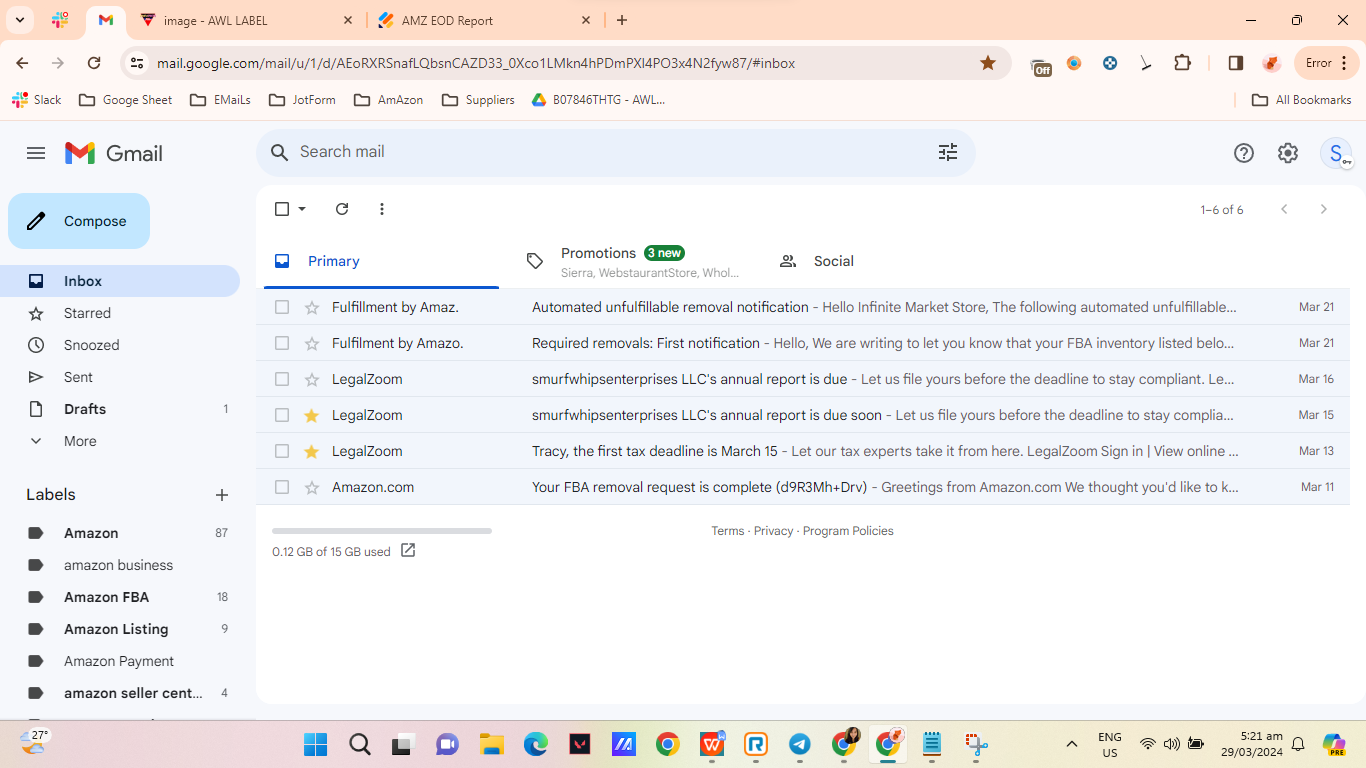Go back in the browser
This screenshot has width=1366, height=768.
coord(22,63)
